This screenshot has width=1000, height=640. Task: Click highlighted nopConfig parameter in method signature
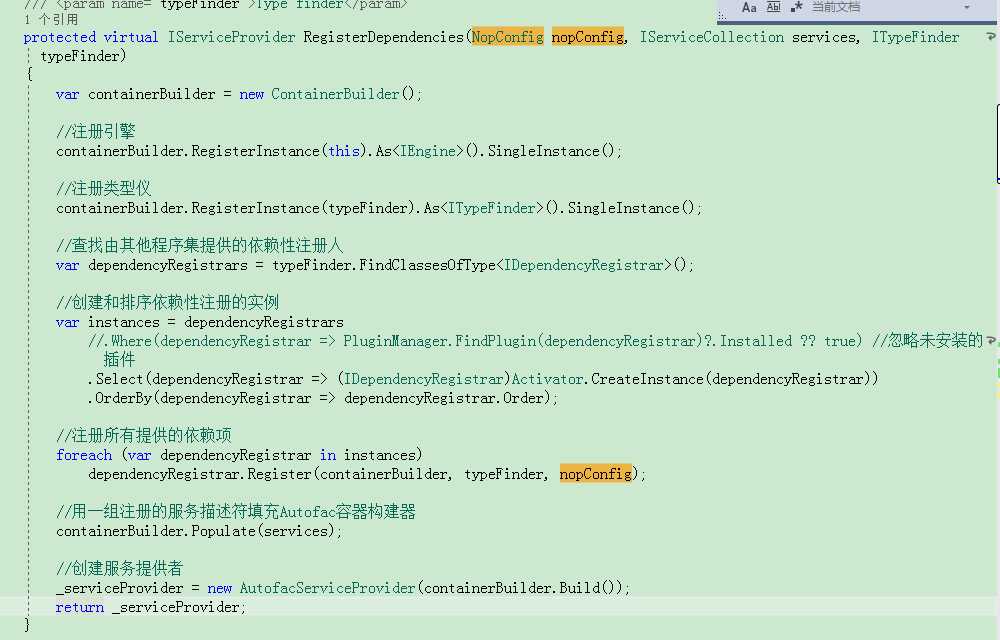coord(587,37)
